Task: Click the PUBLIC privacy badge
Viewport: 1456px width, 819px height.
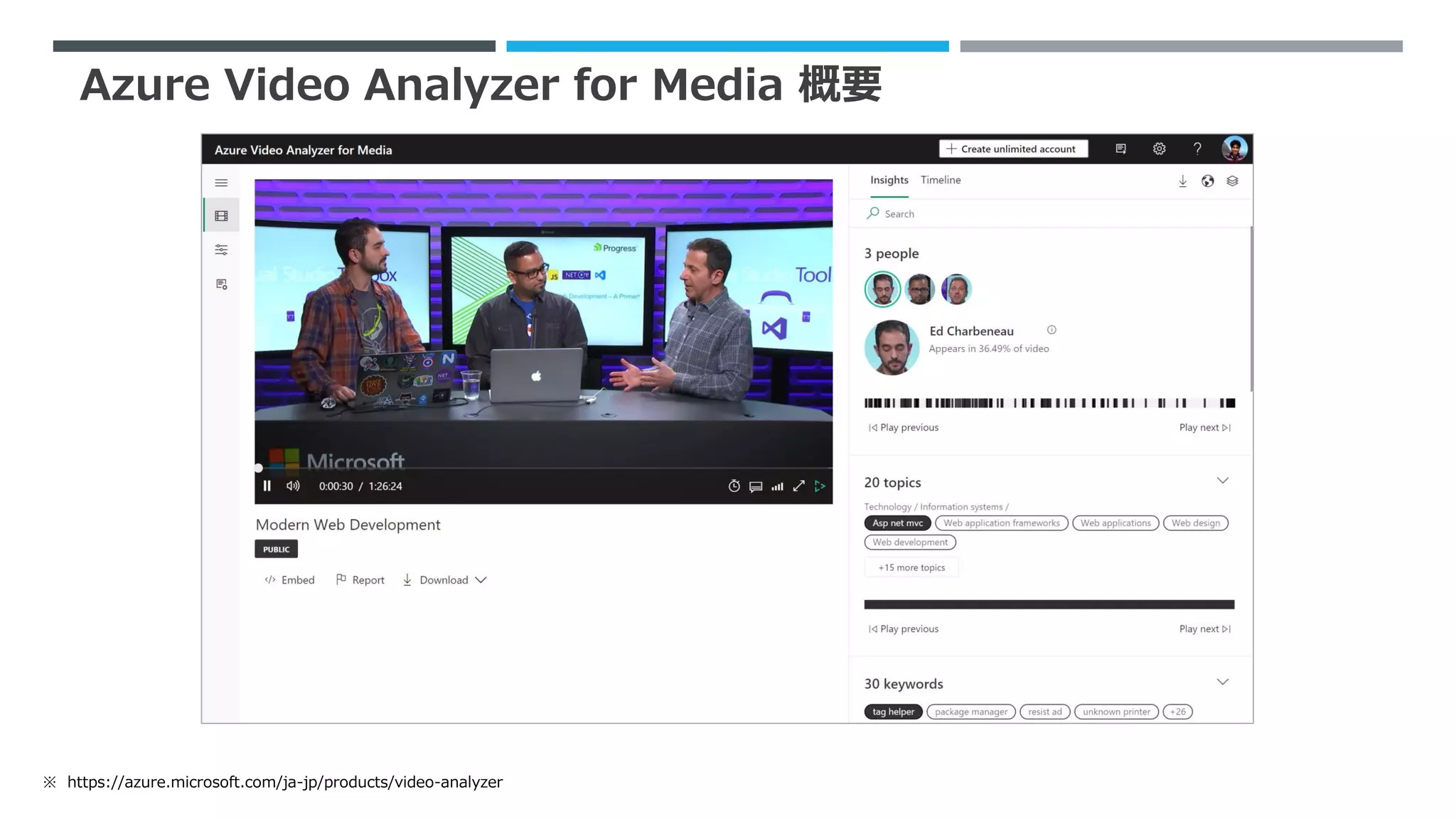Action: pos(277,549)
